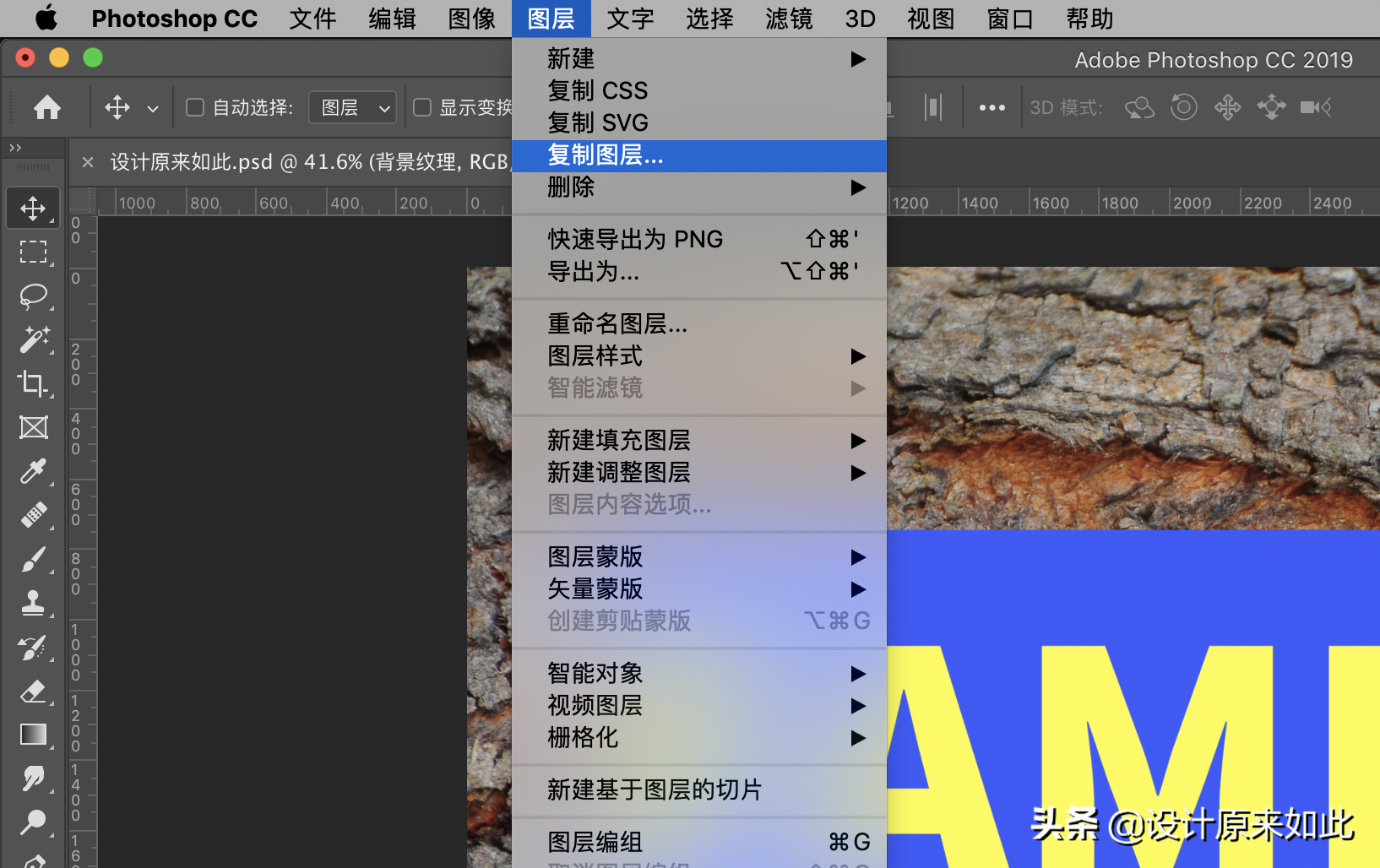Open the 帮助 menu
The image size is (1380, 868).
point(1089,19)
